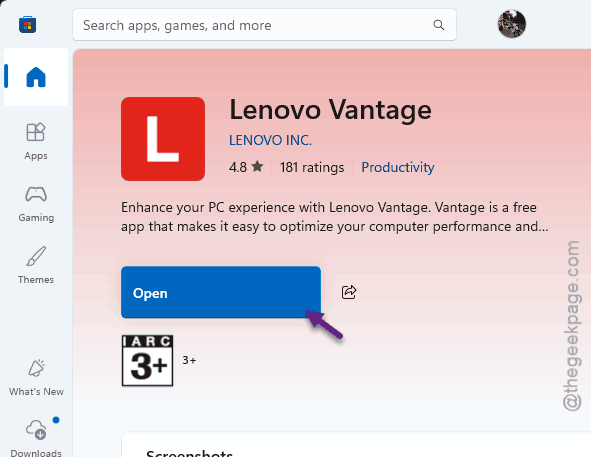The height and width of the screenshot is (457, 591).
Task: Click the Microsoft Store logo icon
Action: pyautogui.click(x=28, y=25)
